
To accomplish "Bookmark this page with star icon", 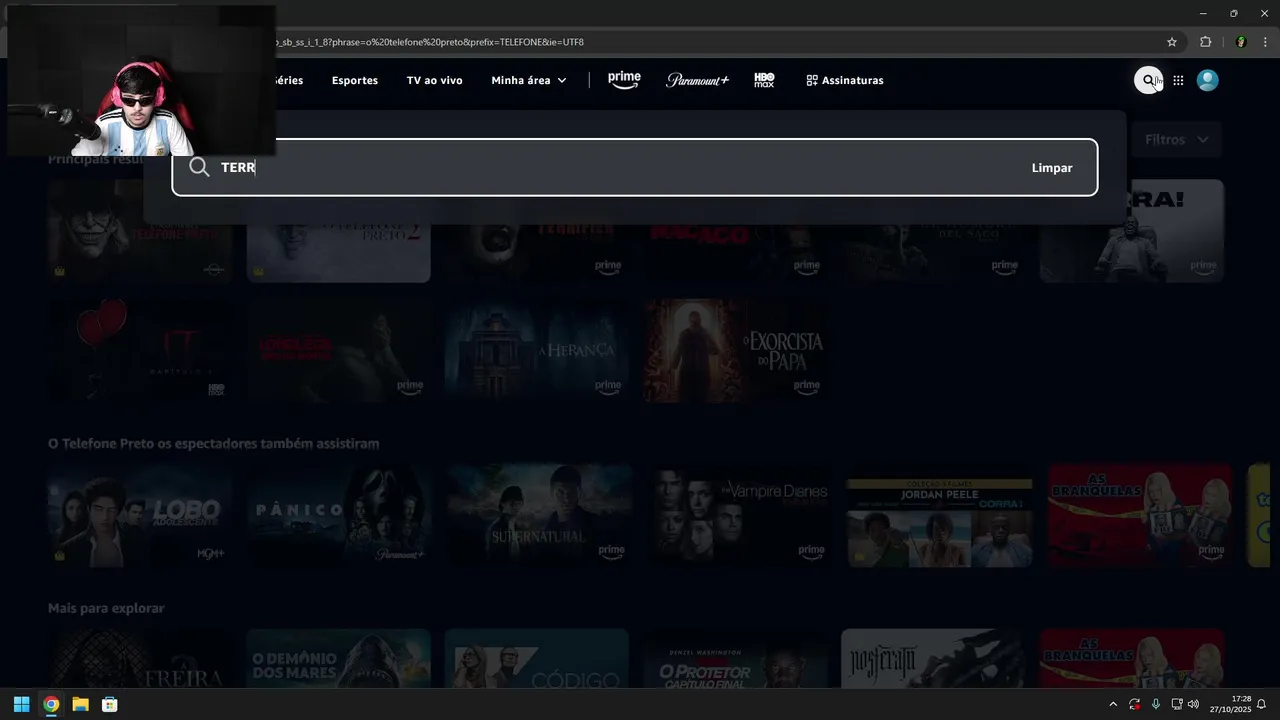I will click(1172, 42).
